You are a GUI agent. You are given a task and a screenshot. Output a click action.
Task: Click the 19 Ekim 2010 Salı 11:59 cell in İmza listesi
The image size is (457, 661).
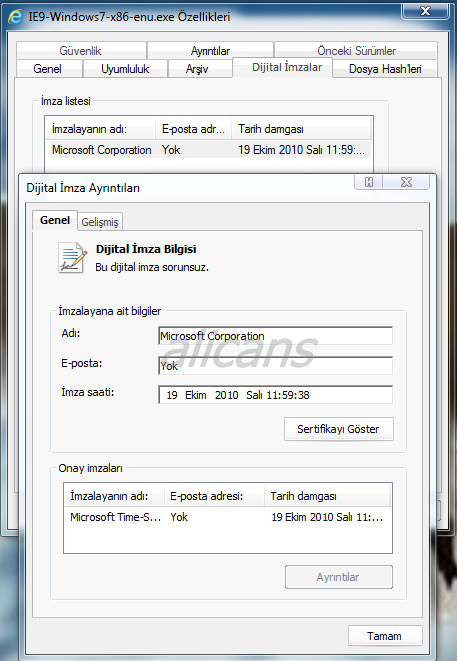[301, 150]
